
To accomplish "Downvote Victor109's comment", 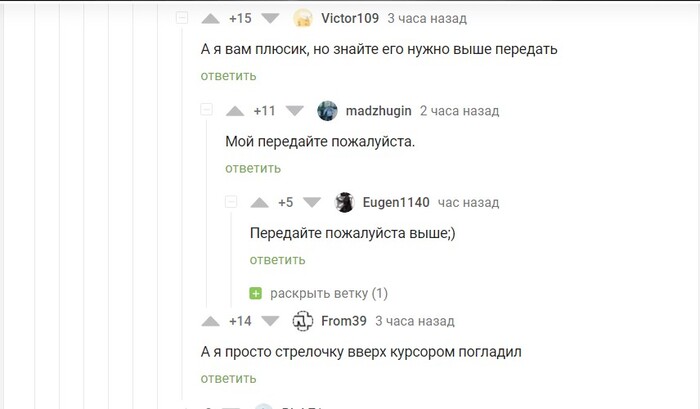I will [x=271, y=19].
